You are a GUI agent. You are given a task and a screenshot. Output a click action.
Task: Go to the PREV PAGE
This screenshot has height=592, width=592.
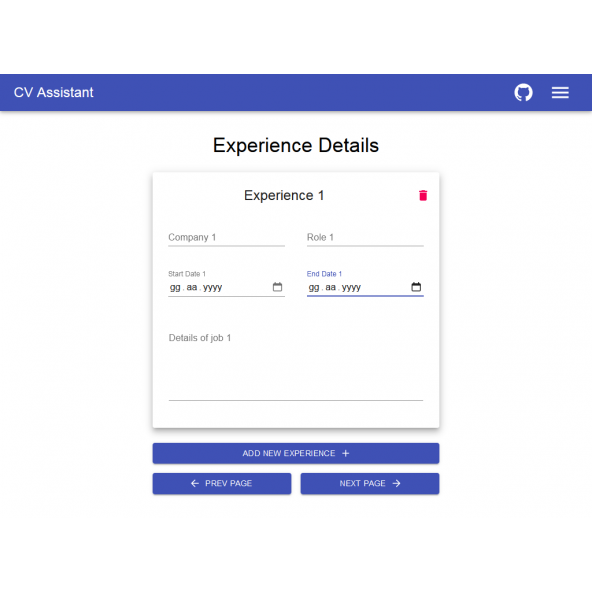[222, 484]
